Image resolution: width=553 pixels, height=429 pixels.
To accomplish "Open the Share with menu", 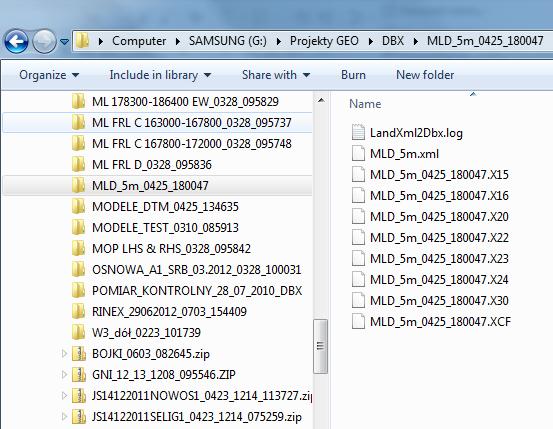I will 276,75.
